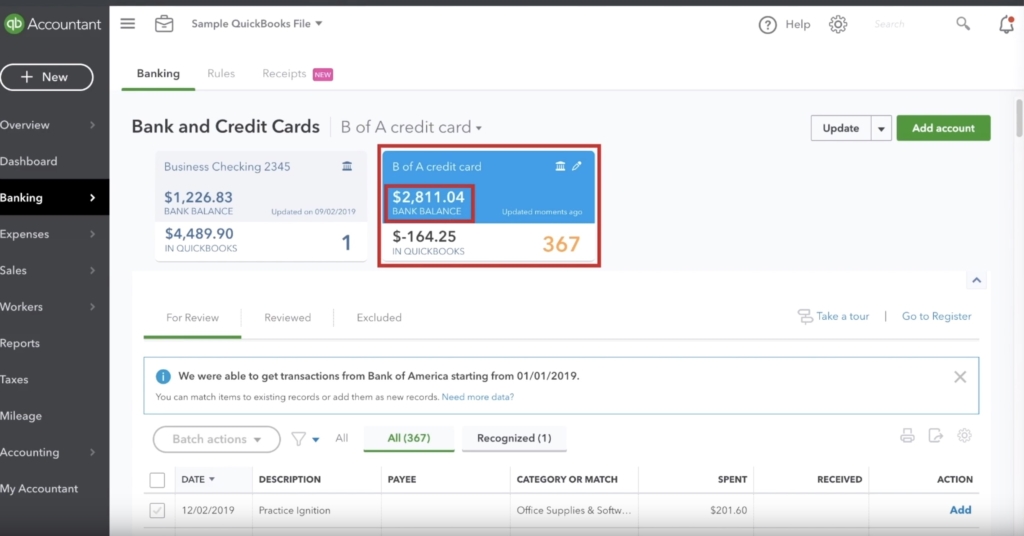Image resolution: width=1024 pixels, height=536 pixels.
Task: Add the Practice Ignition transaction
Action: (960, 510)
